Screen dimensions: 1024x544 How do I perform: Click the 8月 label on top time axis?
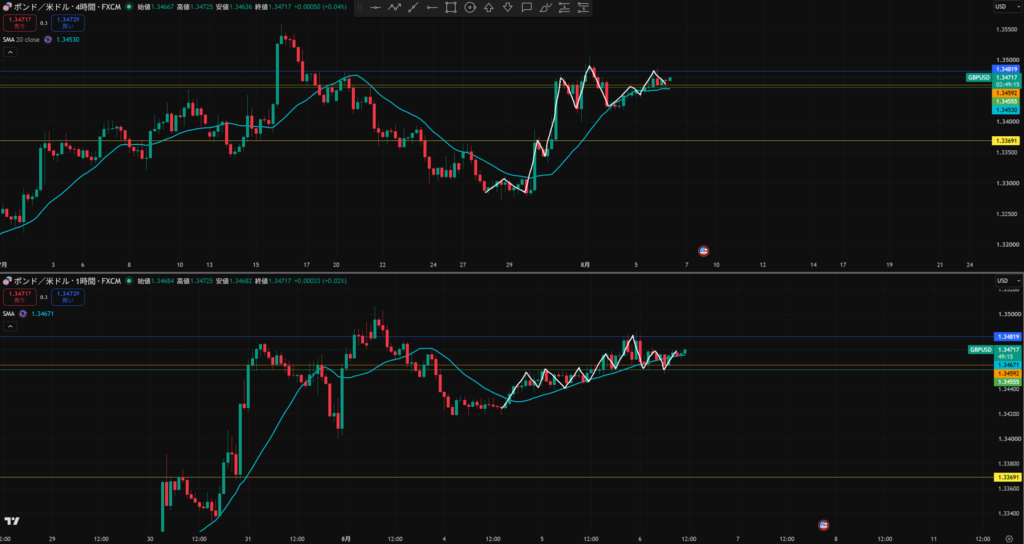click(x=586, y=265)
